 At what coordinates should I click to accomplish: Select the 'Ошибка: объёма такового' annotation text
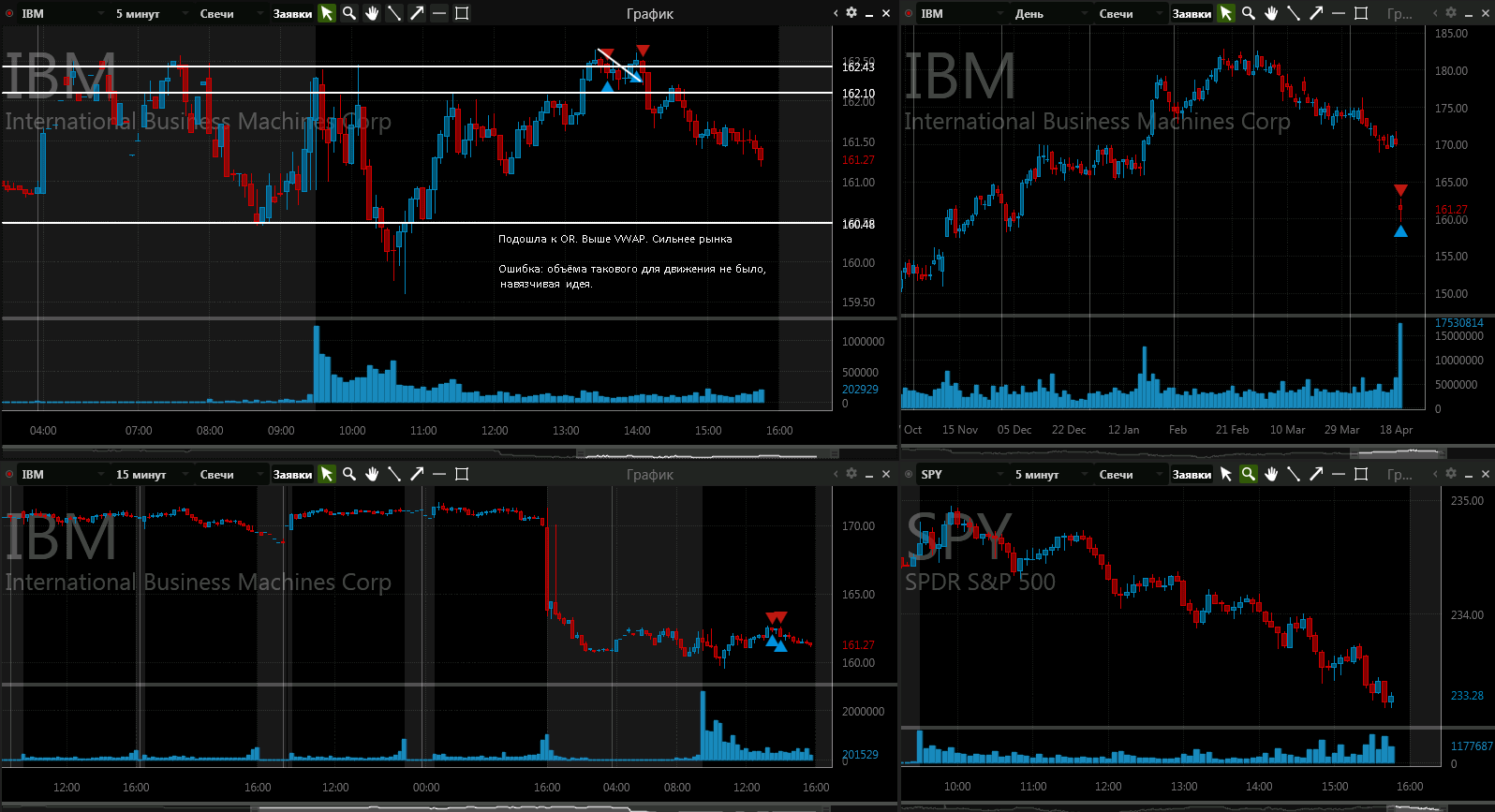tap(632, 276)
